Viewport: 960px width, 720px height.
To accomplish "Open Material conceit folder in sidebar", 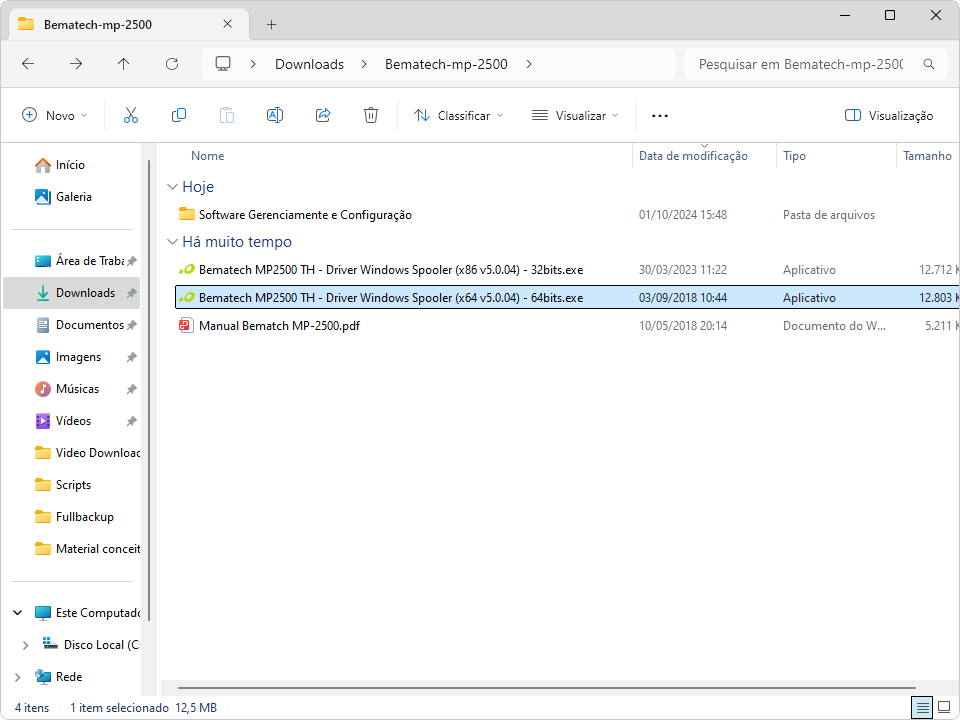I will pos(87,549).
